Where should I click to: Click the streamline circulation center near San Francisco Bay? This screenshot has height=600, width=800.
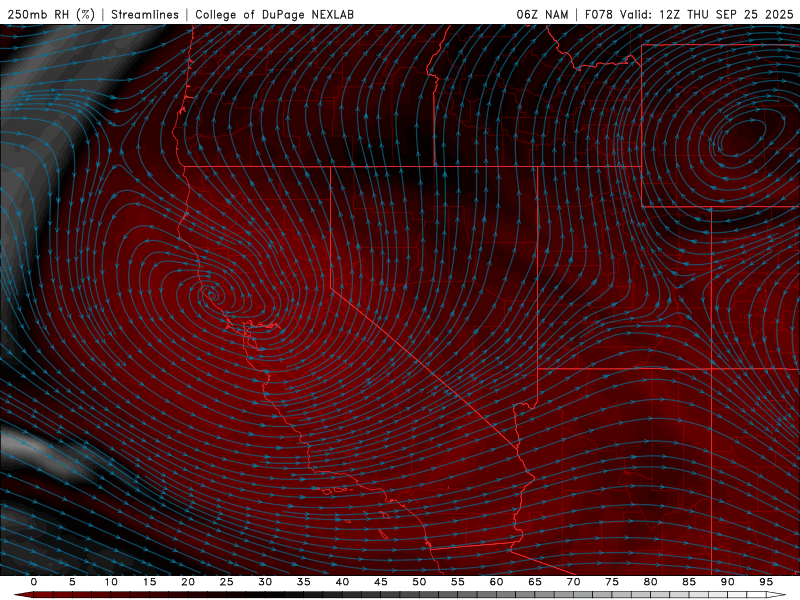(211, 294)
